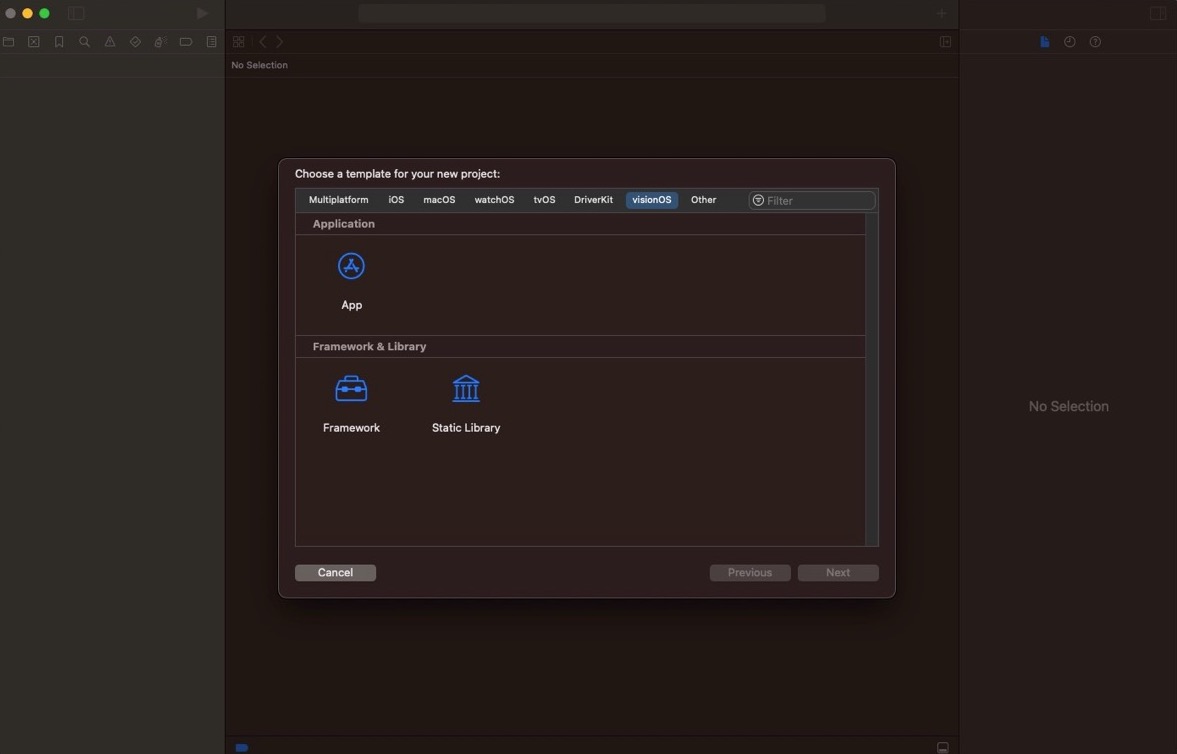Show the File inspector icon
1177x754 pixels.
1045,42
